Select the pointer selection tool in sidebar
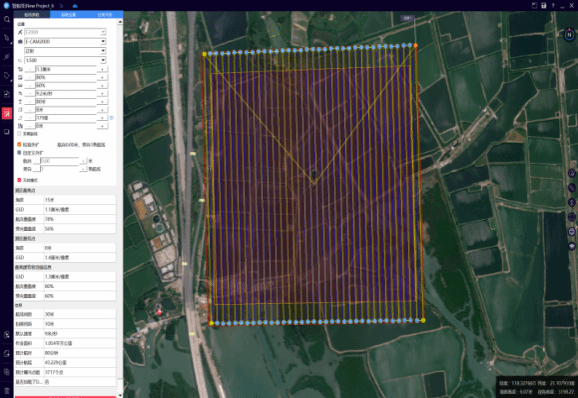Image resolution: width=578 pixels, height=398 pixels. [7, 38]
